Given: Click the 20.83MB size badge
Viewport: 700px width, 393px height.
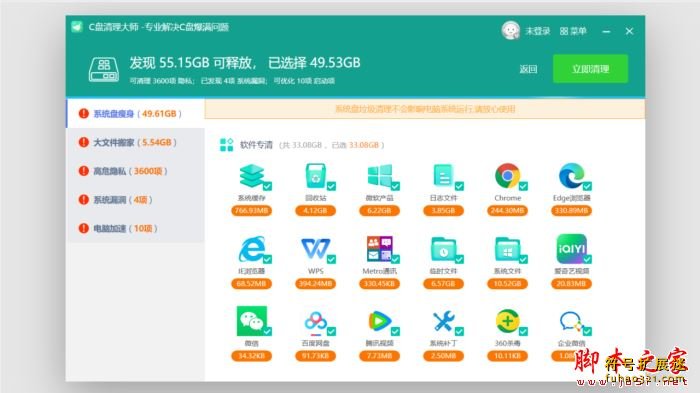Looking at the screenshot, I should click(571, 283).
